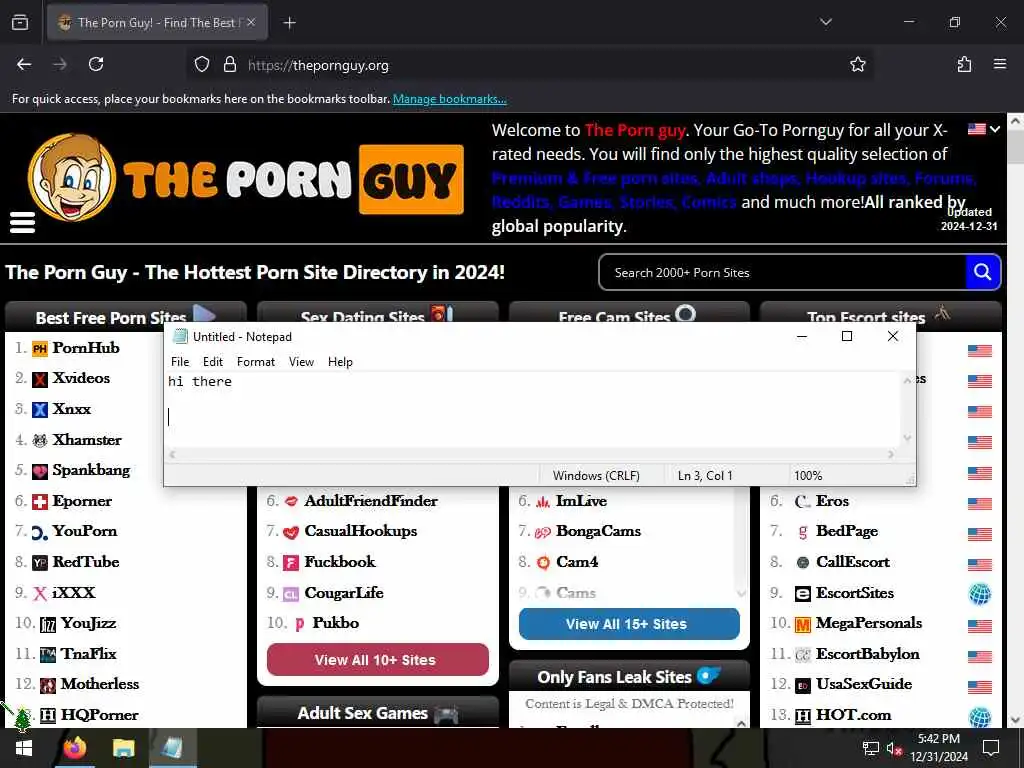Image resolution: width=1024 pixels, height=768 pixels.
Task: Reload the current page
Action: (96, 64)
